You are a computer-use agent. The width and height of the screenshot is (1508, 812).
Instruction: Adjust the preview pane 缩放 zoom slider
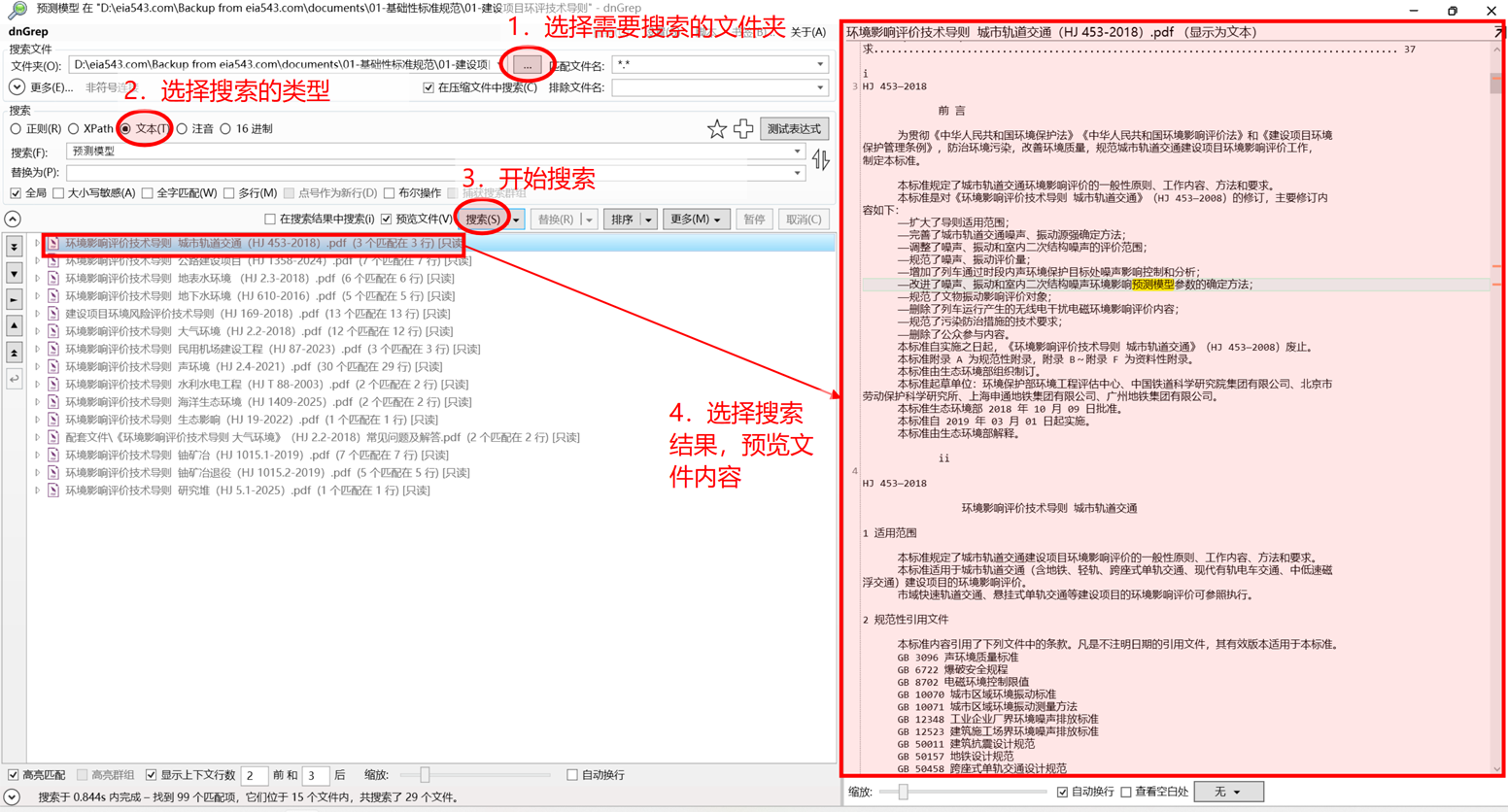pyautogui.click(x=903, y=792)
